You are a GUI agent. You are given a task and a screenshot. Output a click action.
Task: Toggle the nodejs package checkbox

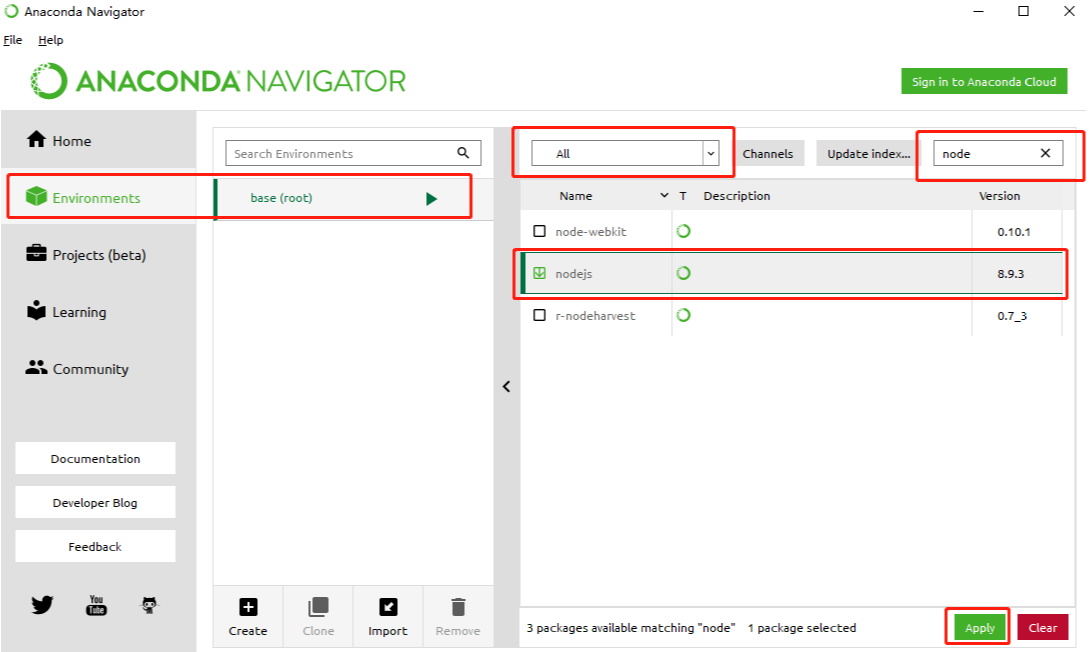click(x=539, y=273)
